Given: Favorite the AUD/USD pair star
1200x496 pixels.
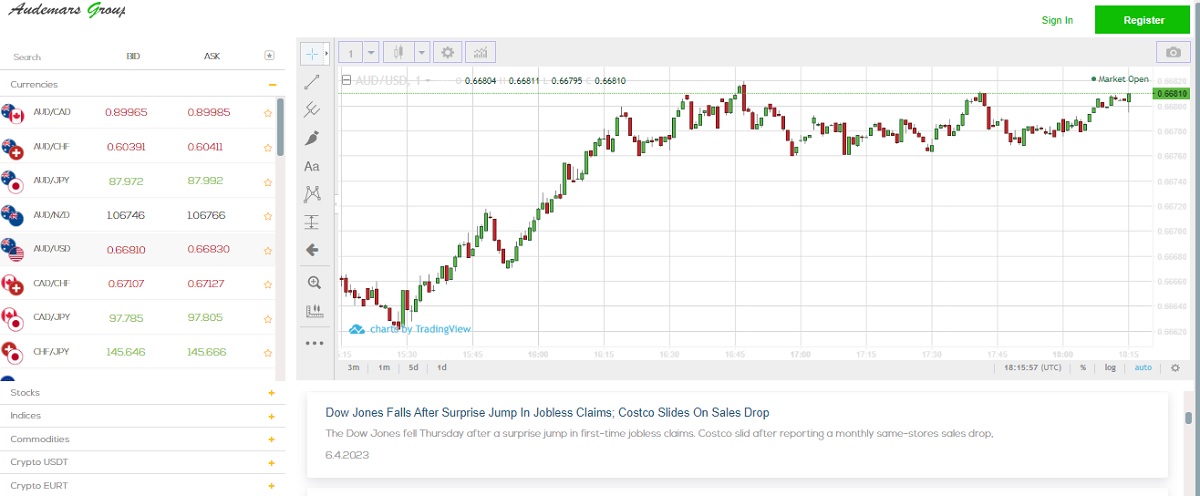Looking at the screenshot, I should click(268, 249).
